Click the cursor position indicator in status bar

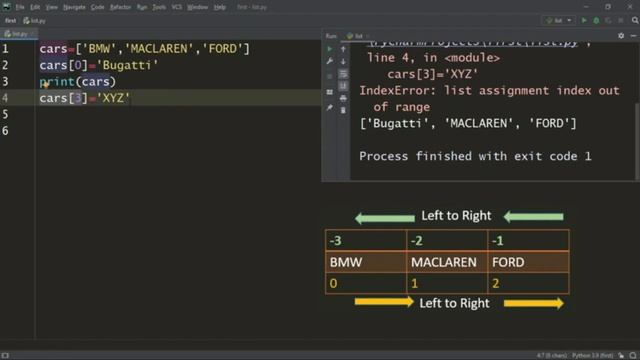tap(552, 356)
